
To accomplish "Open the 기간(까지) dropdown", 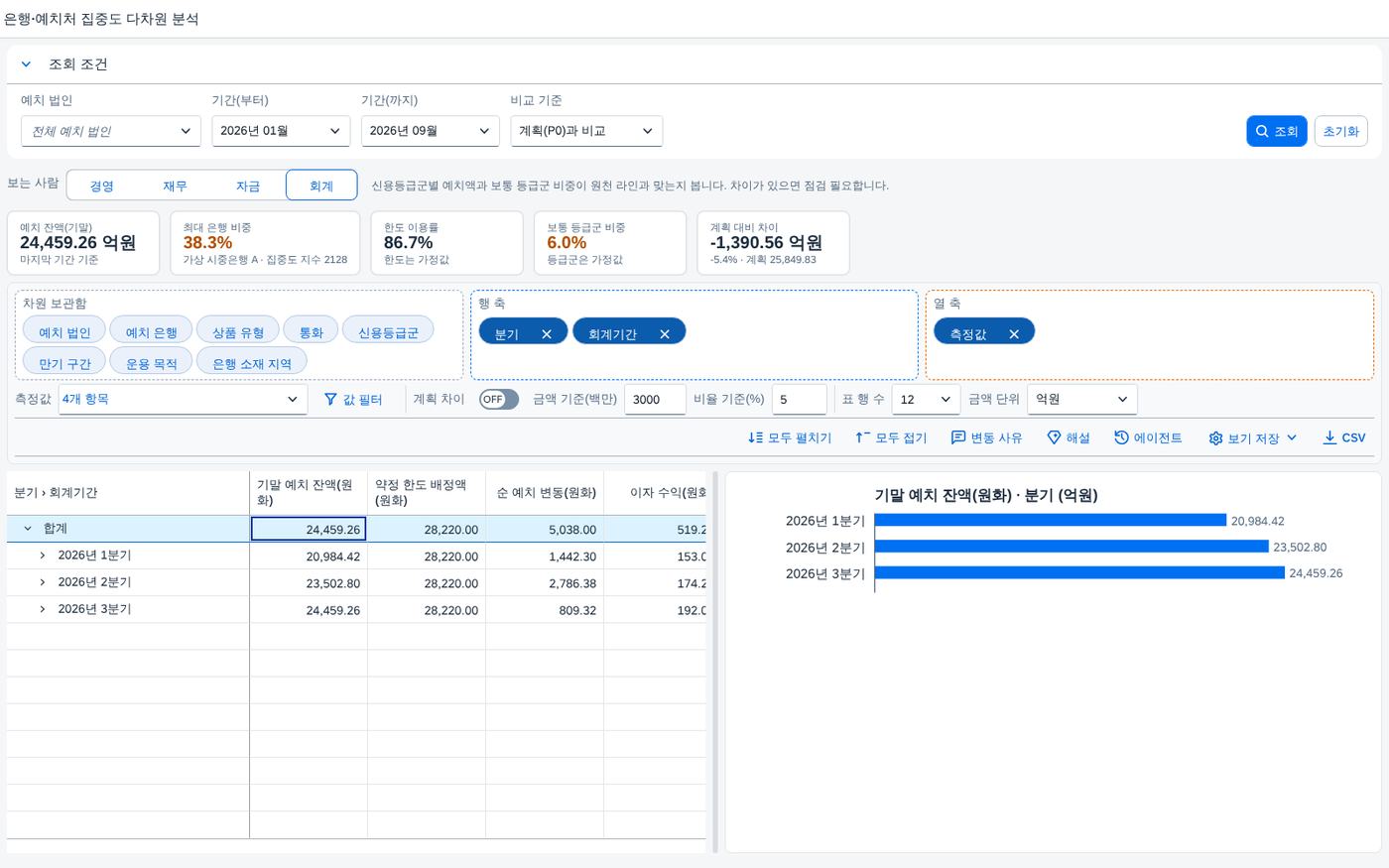I will [x=430, y=131].
